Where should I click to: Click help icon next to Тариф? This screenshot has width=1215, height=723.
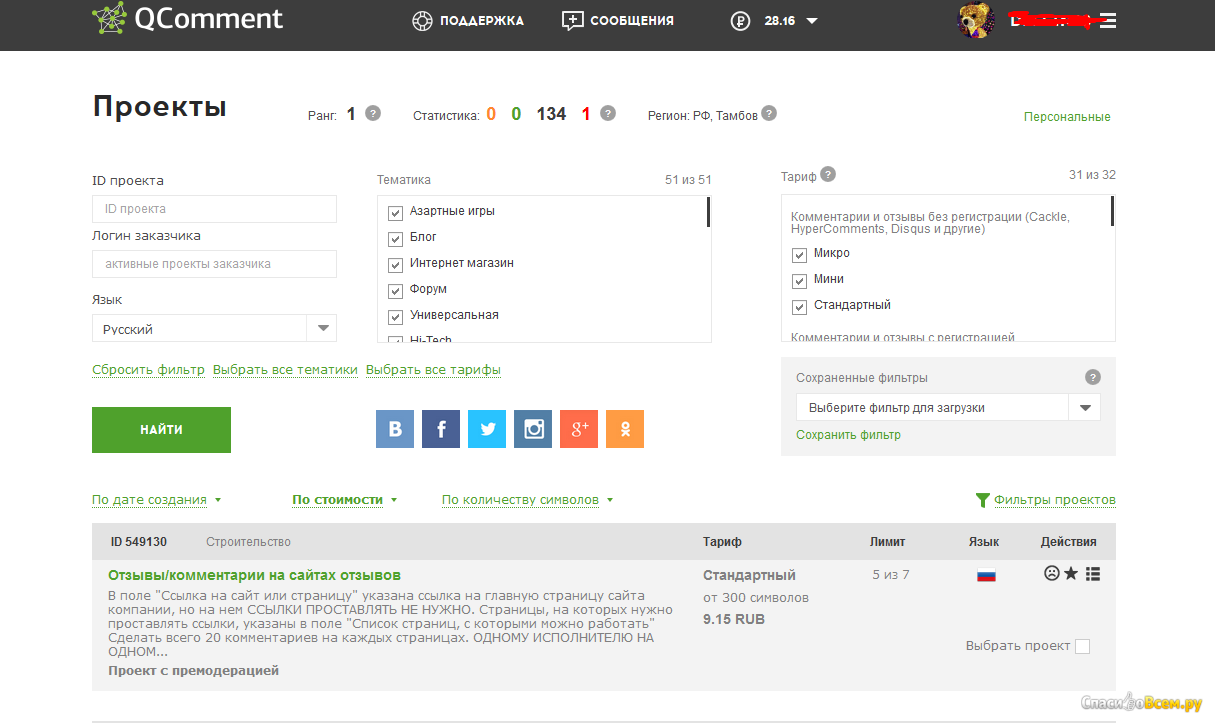[x=828, y=174]
